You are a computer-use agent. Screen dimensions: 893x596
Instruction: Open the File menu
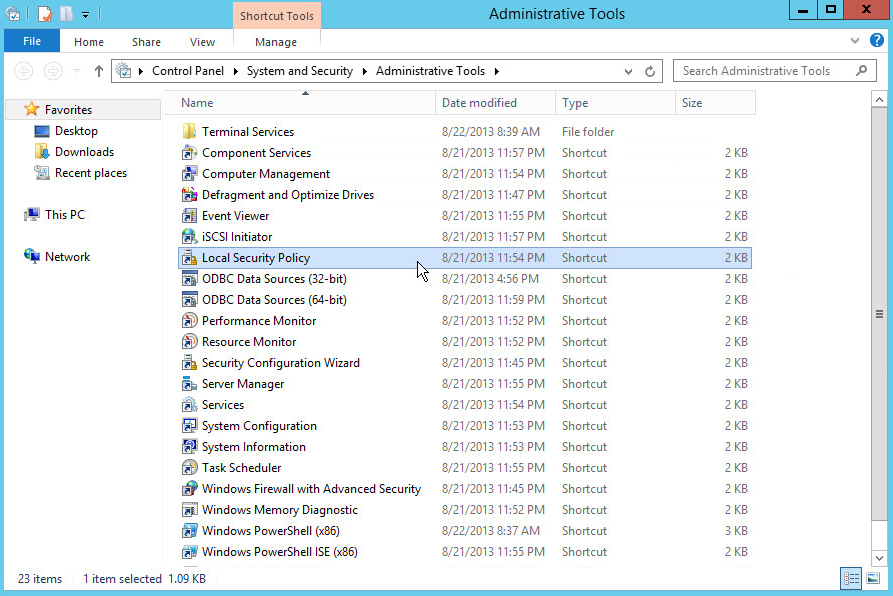click(x=32, y=42)
